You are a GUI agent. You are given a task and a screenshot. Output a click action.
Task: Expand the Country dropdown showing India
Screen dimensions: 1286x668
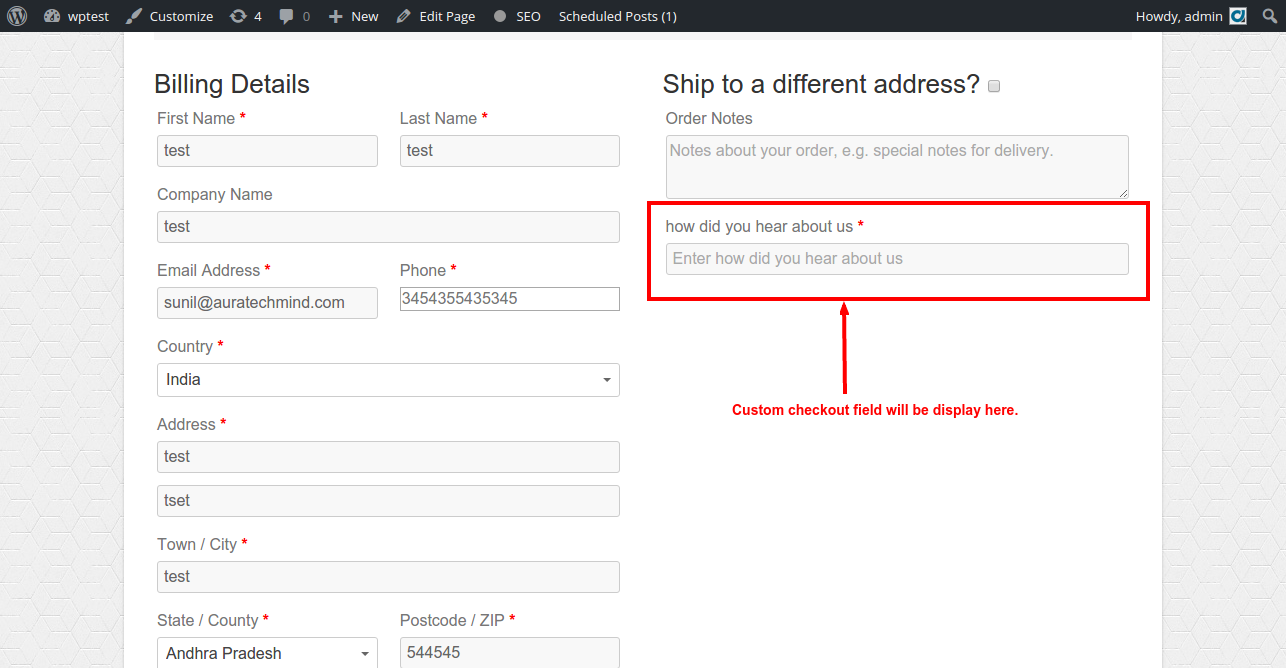[388, 380]
